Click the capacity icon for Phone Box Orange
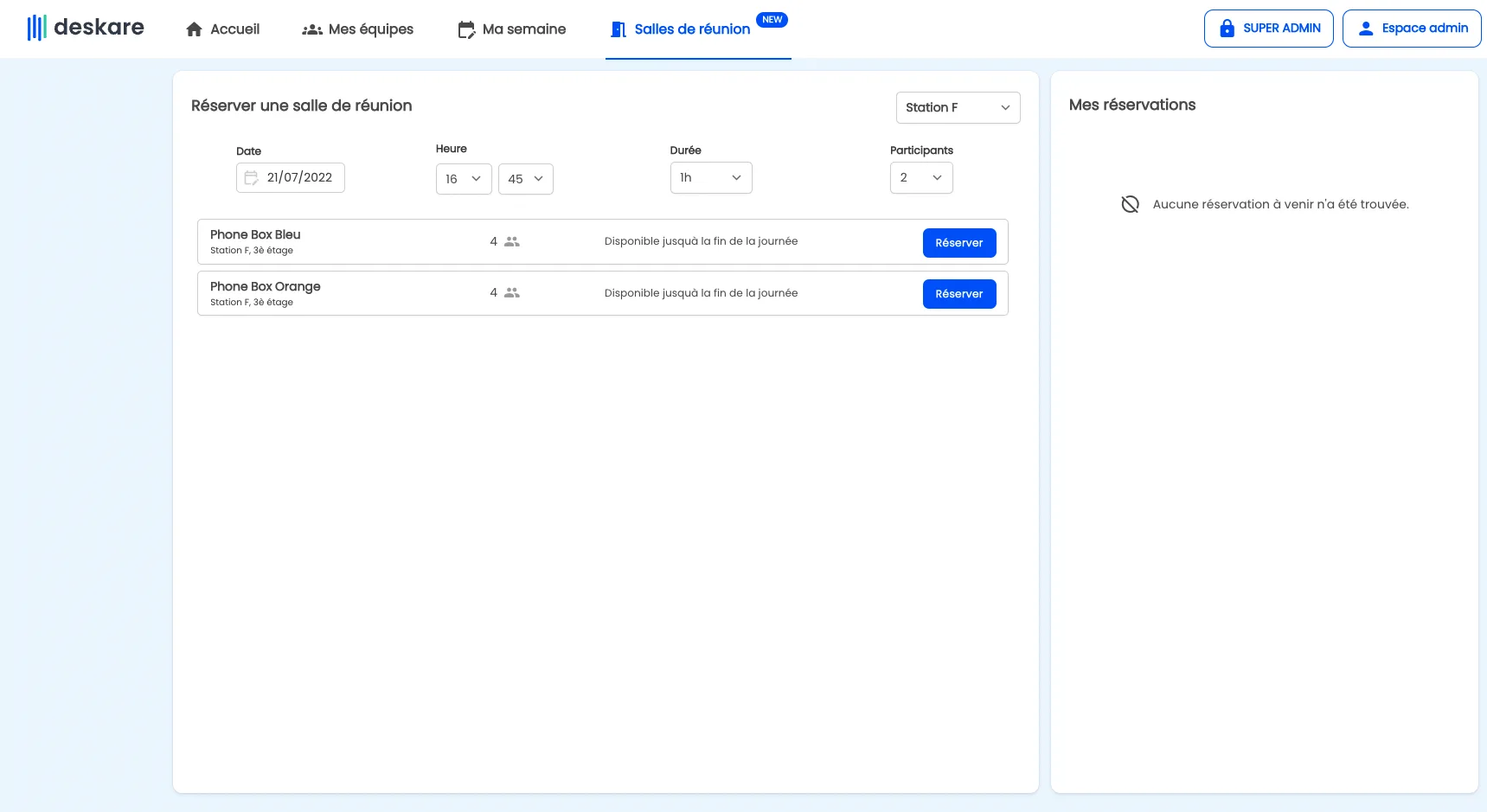The width and height of the screenshot is (1487, 812). 512,293
